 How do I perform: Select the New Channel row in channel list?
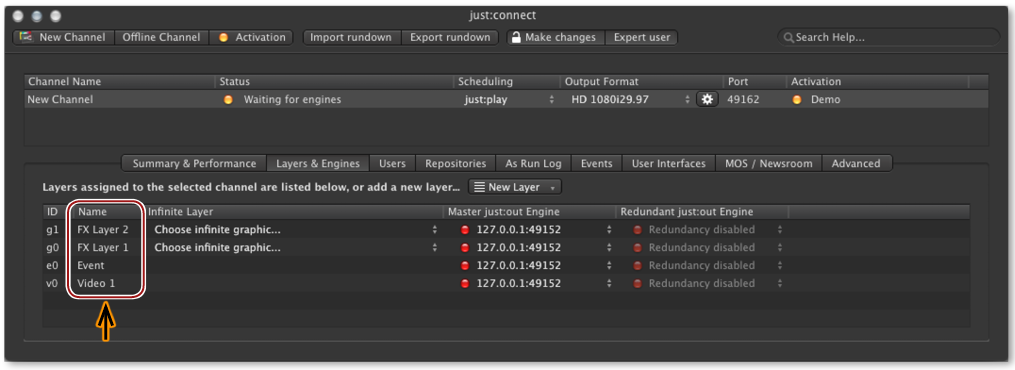point(506,100)
